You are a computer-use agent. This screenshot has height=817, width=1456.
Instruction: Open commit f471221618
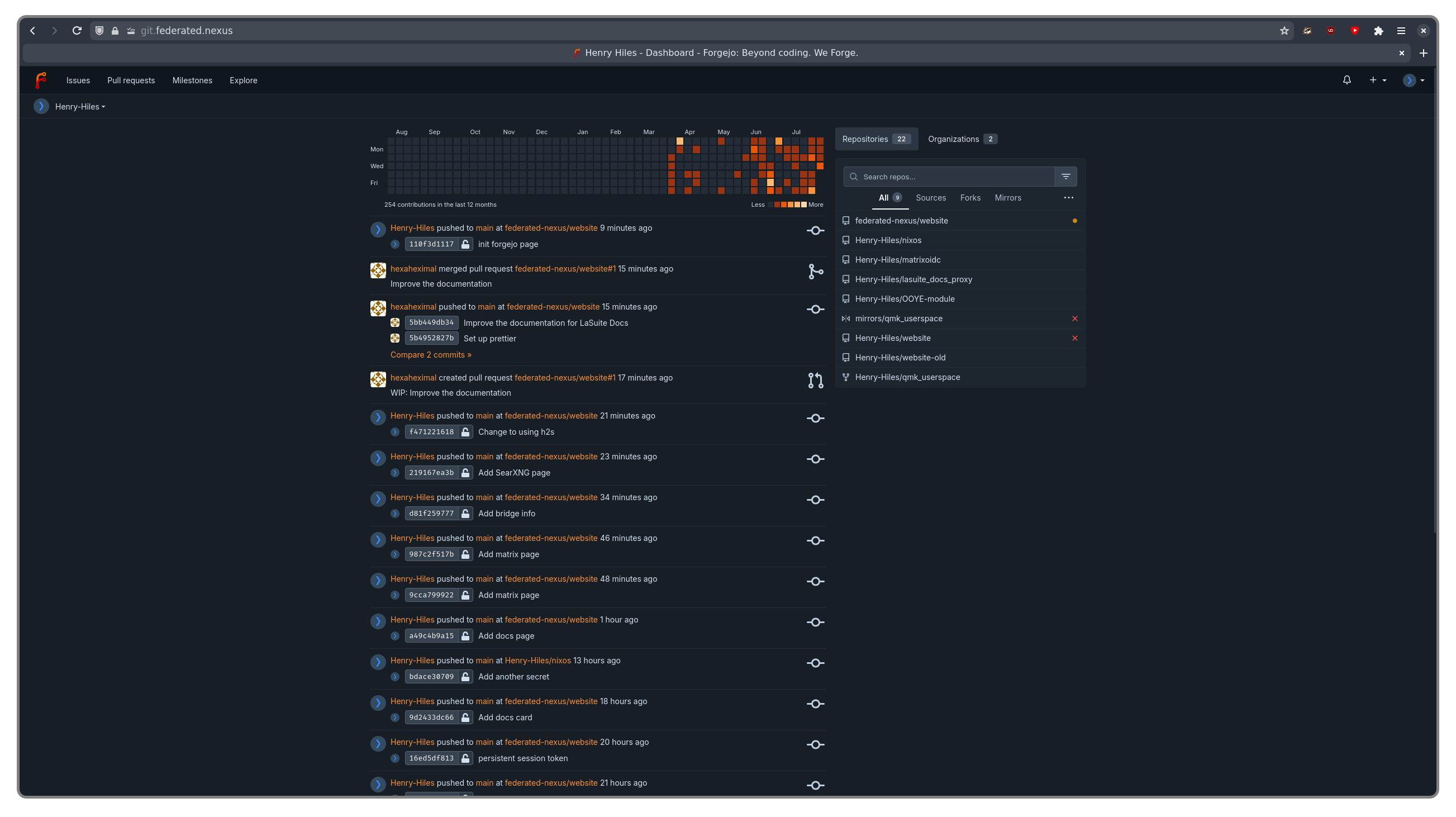[x=431, y=432]
